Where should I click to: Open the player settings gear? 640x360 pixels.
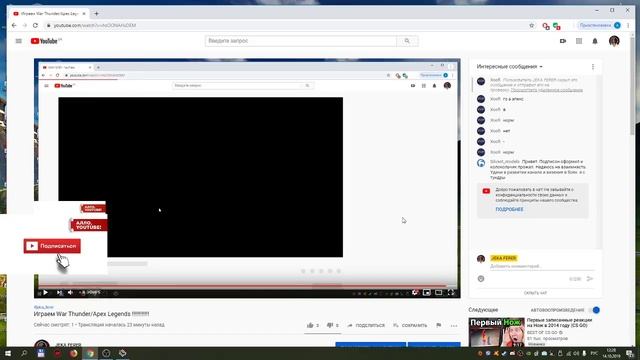(415, 292)
